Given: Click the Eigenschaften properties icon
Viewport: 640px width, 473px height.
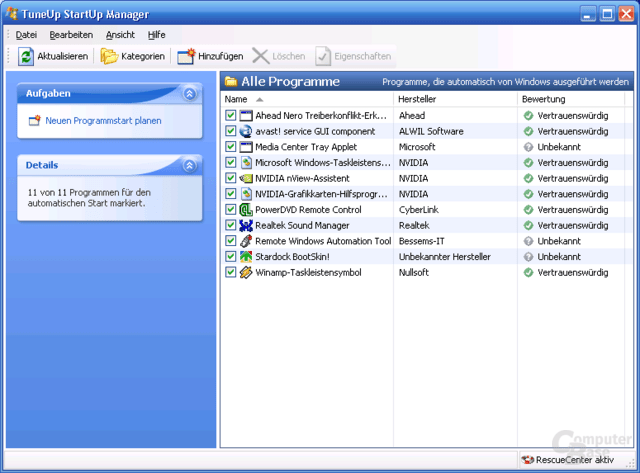Looking at the screenshot, I should [323, 56].
